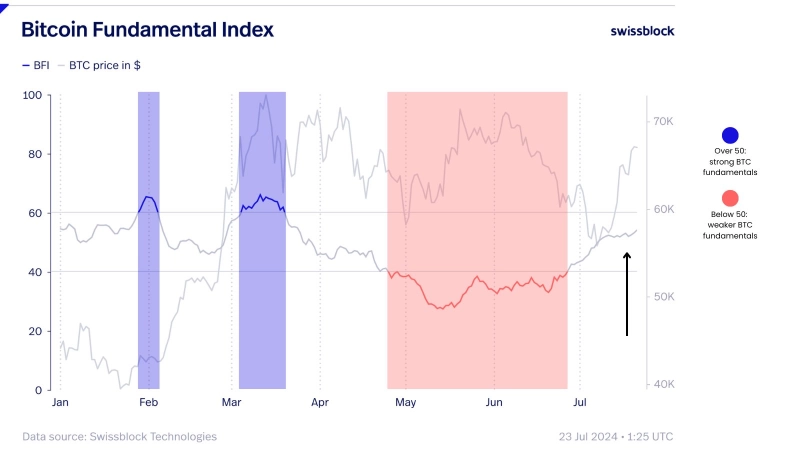This screenshot has width=800, height=450.
Task: Click the data source Swissblock Technologies text
Action: [119, 436]
